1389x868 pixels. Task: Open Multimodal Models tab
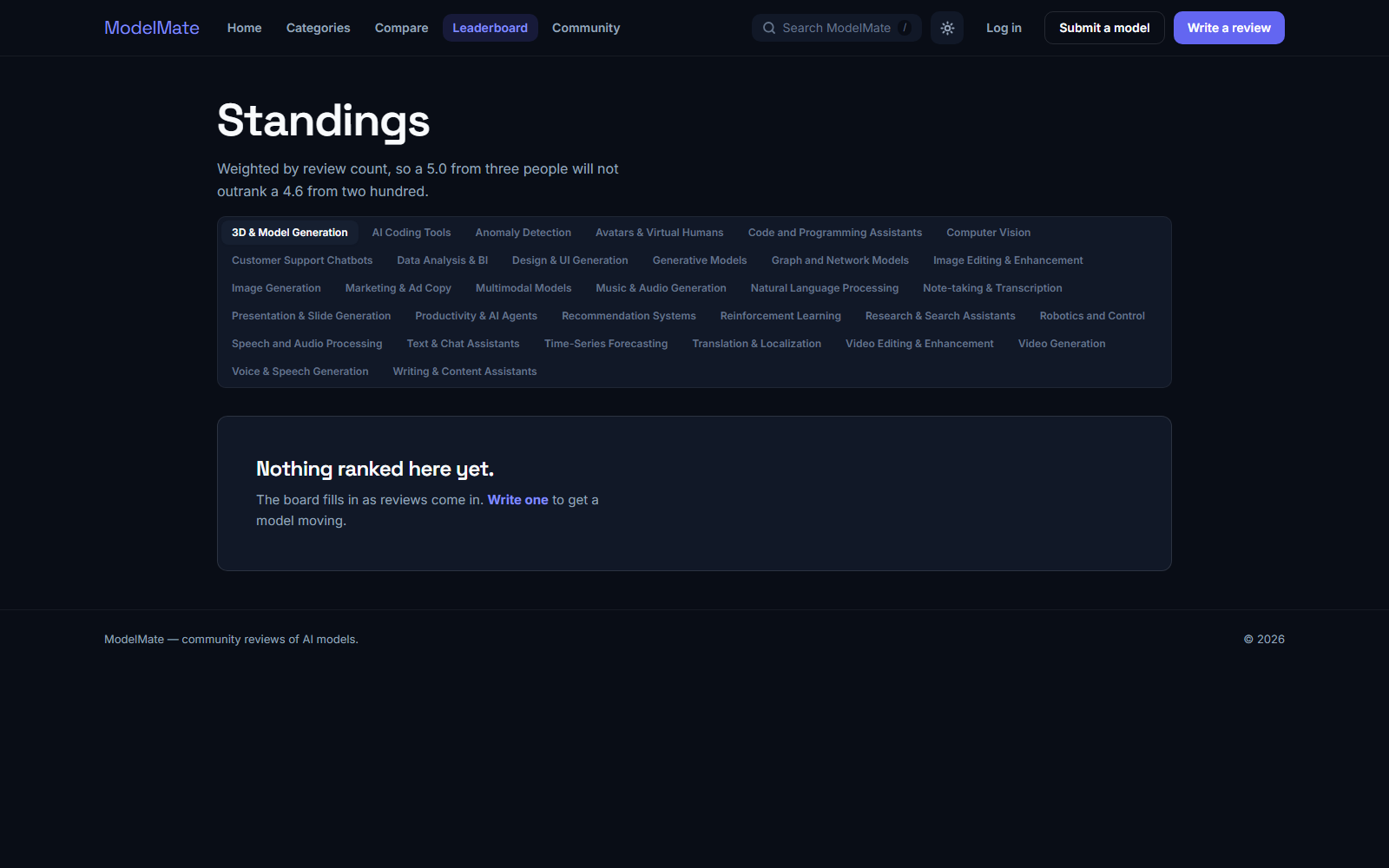[x=523, y=288]
